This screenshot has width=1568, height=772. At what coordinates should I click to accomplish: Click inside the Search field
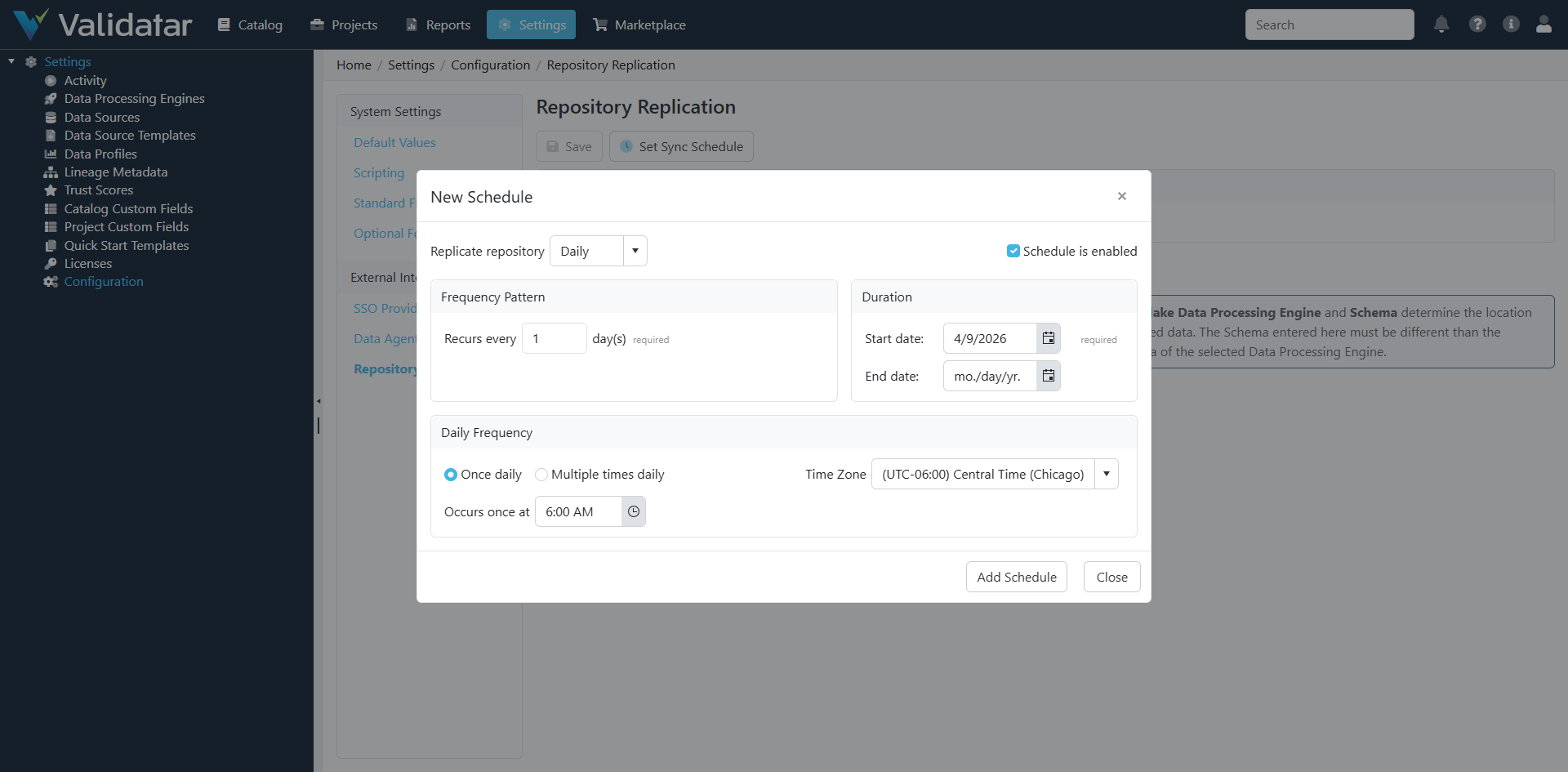(1330, 25)
